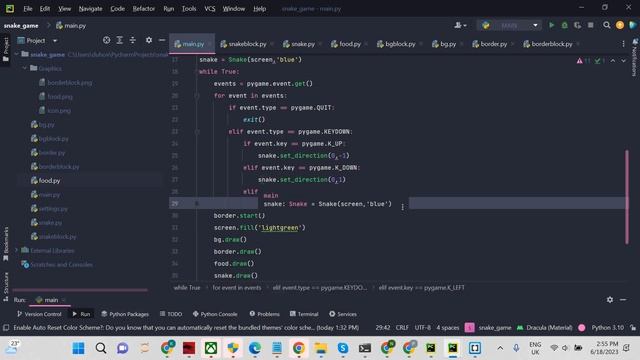Click the Stop icon in the toolbar
This screenshot has height=360, width=640.
591,25
